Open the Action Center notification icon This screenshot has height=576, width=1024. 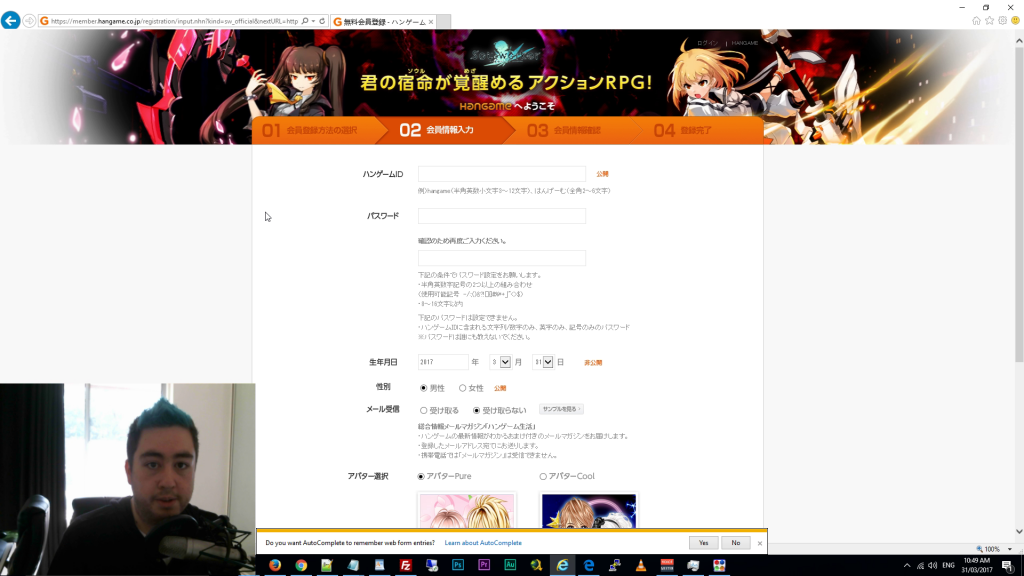pyautogui.click(x=1008, y=566)
